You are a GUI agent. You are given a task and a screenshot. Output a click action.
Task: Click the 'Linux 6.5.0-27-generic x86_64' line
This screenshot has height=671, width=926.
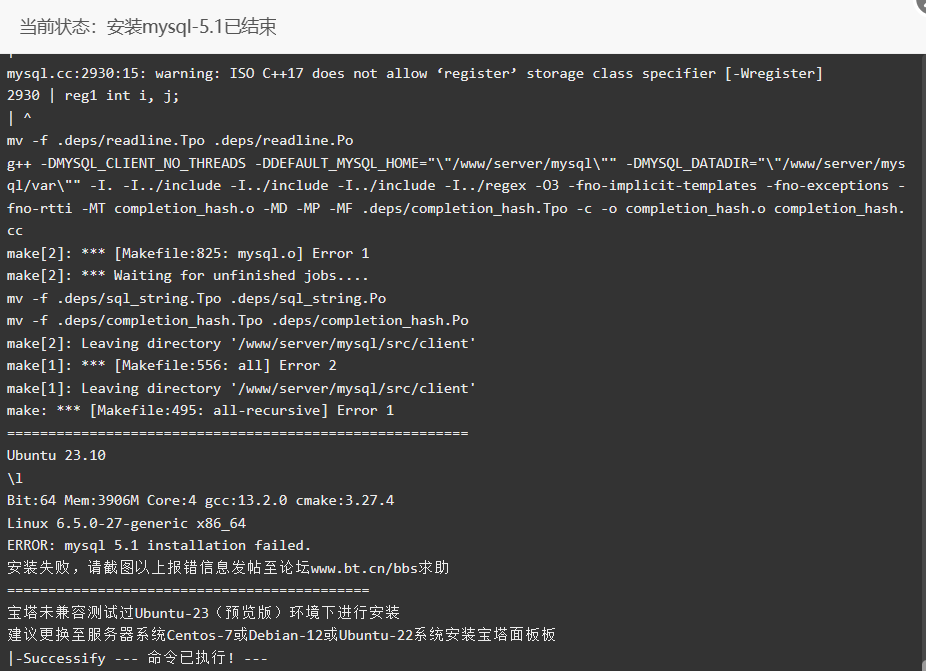pyautogui.click(x=126, y=523)
